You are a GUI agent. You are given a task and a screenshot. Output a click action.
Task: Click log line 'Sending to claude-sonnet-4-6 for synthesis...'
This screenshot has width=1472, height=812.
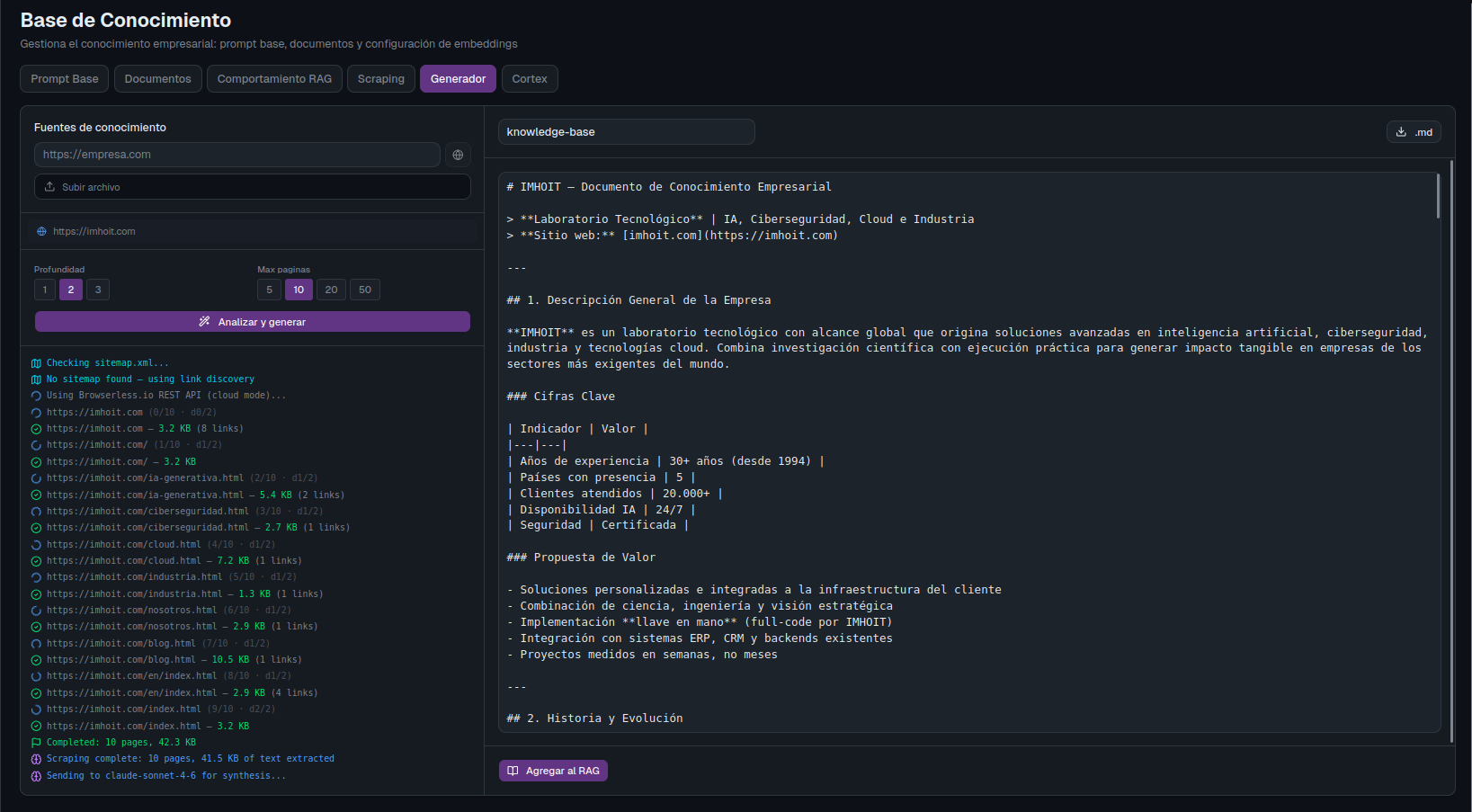(166, 776)
